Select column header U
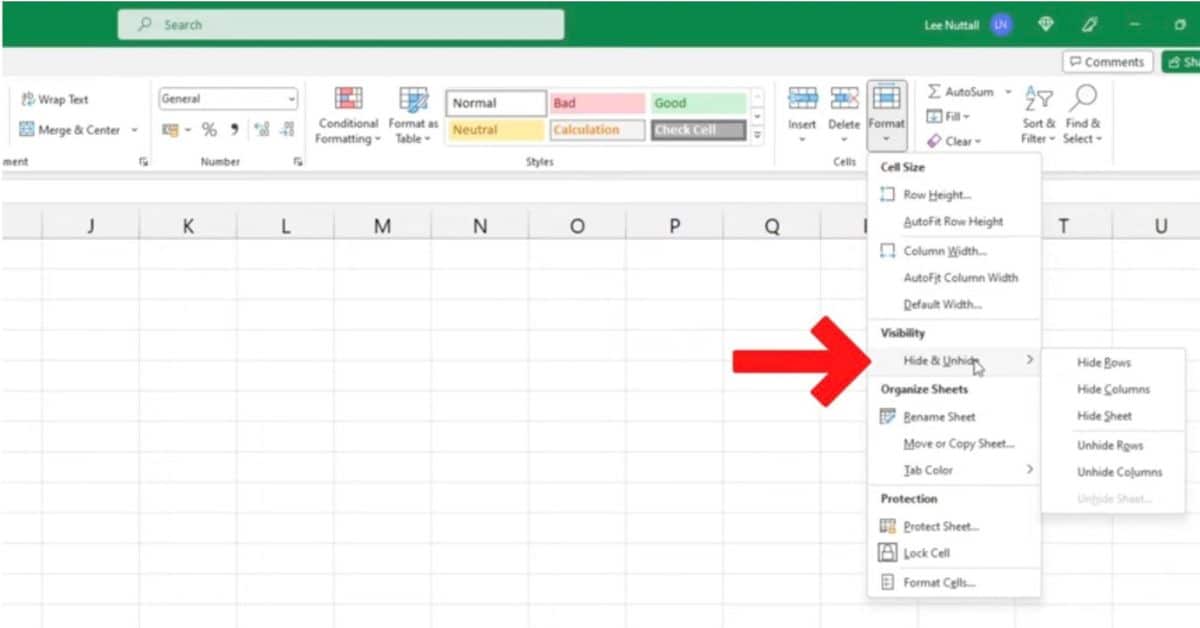This screenshot has width=1200, height=628. [1160, 227]
